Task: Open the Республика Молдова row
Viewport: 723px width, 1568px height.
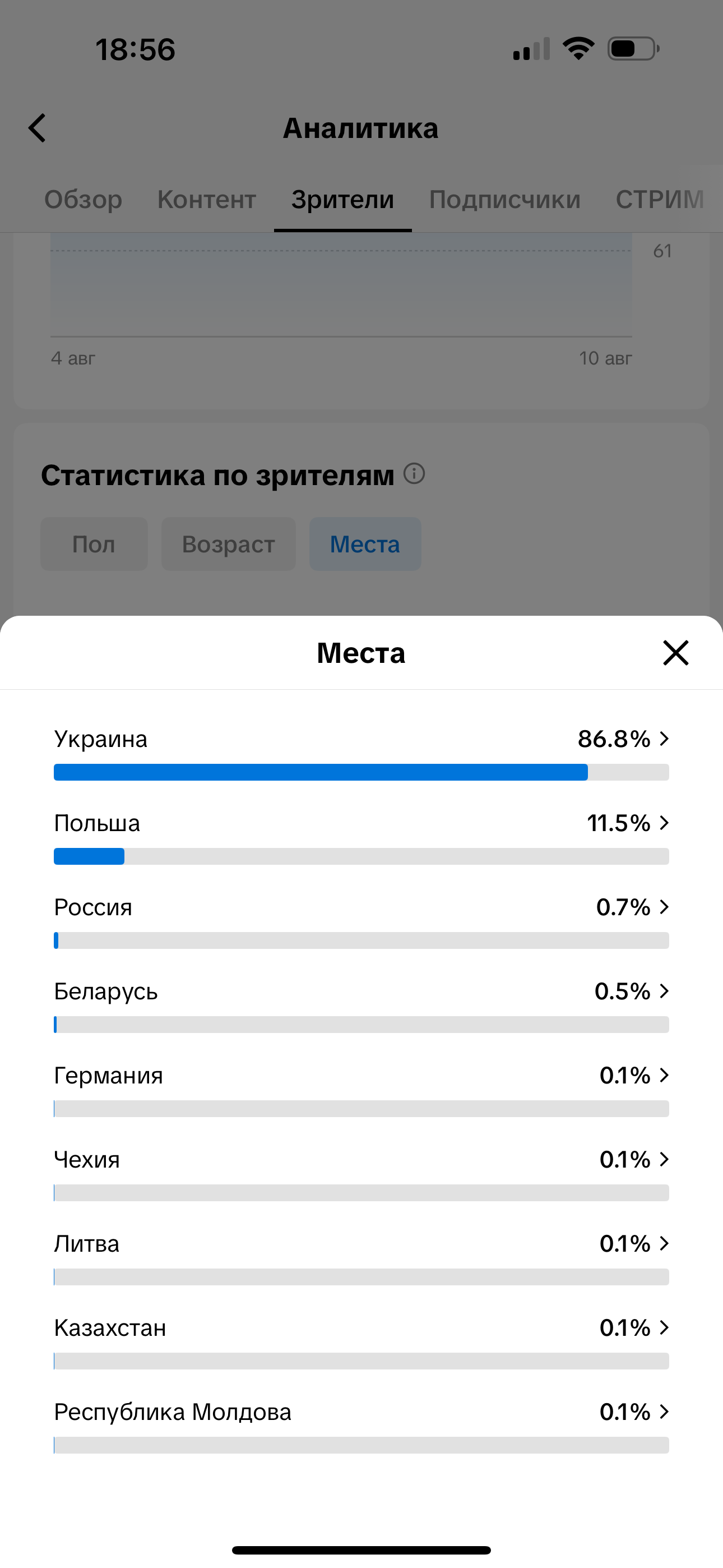Action: click(x=361, y=1412)
